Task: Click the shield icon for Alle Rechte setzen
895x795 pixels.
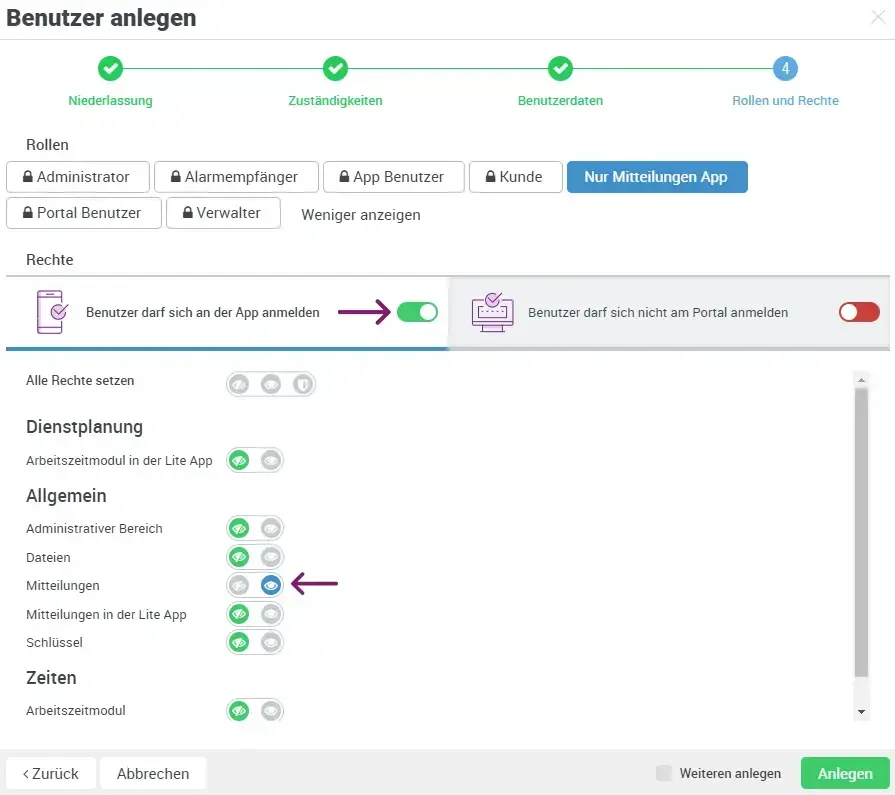Action: coord(302,384)
